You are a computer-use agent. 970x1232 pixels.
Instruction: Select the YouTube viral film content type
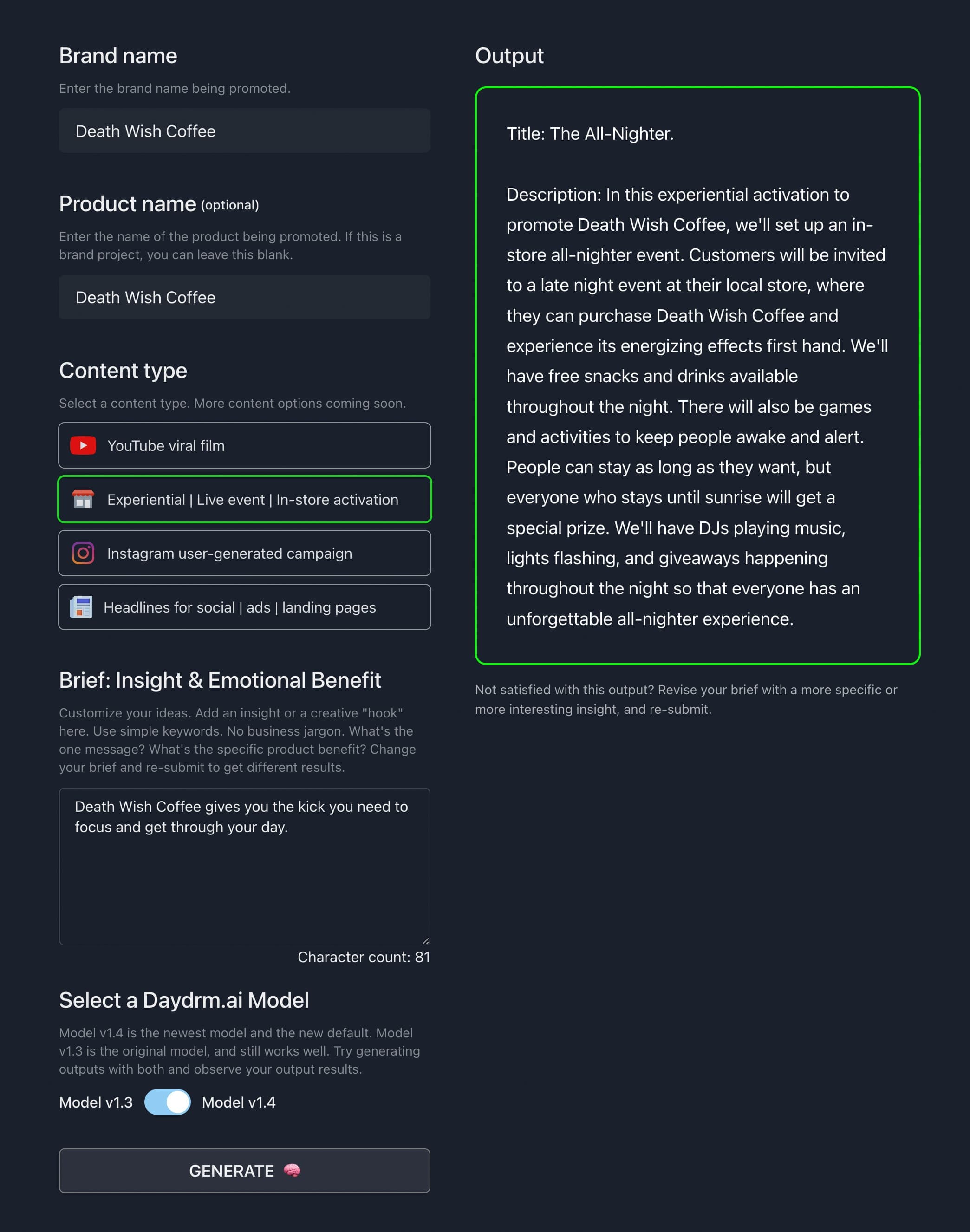[x=244, y=446]
